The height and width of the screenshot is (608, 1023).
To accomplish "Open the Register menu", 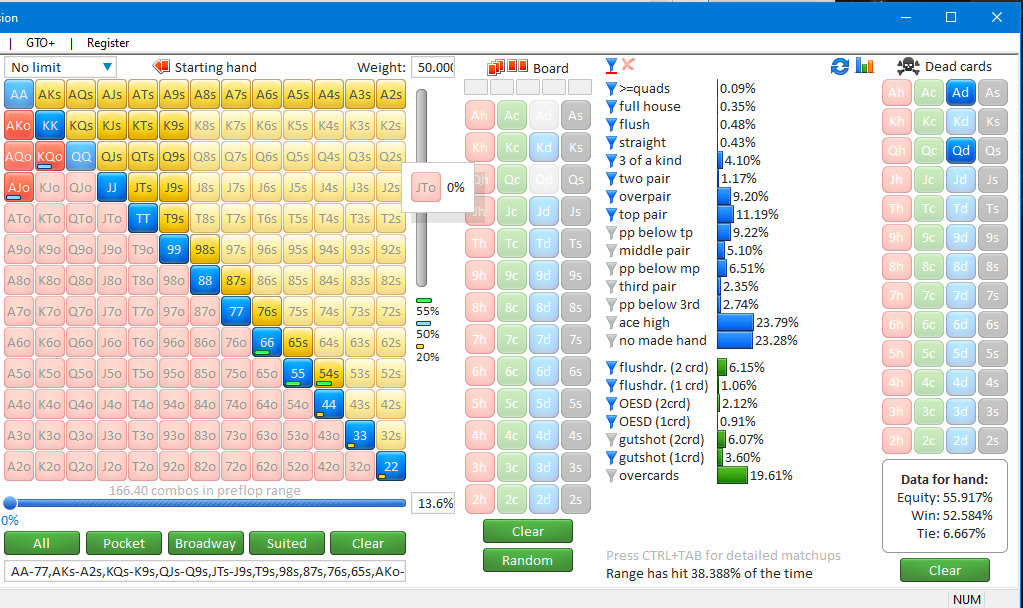I will [x=108, y=43].
